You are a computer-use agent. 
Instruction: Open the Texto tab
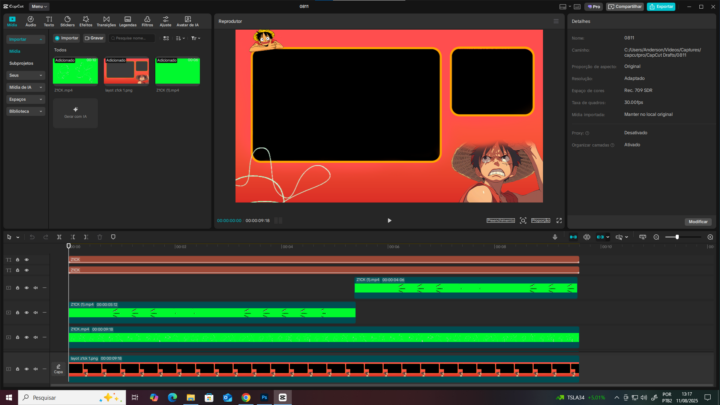point(49,21)
